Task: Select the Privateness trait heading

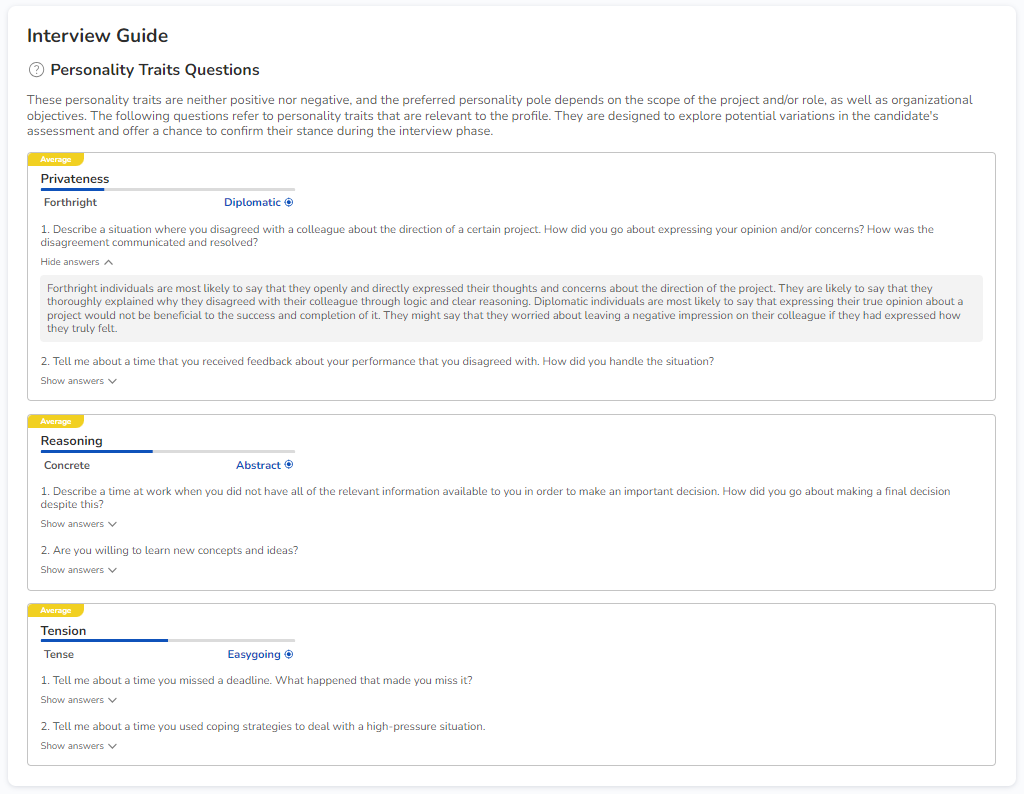Action: [75, 179]
